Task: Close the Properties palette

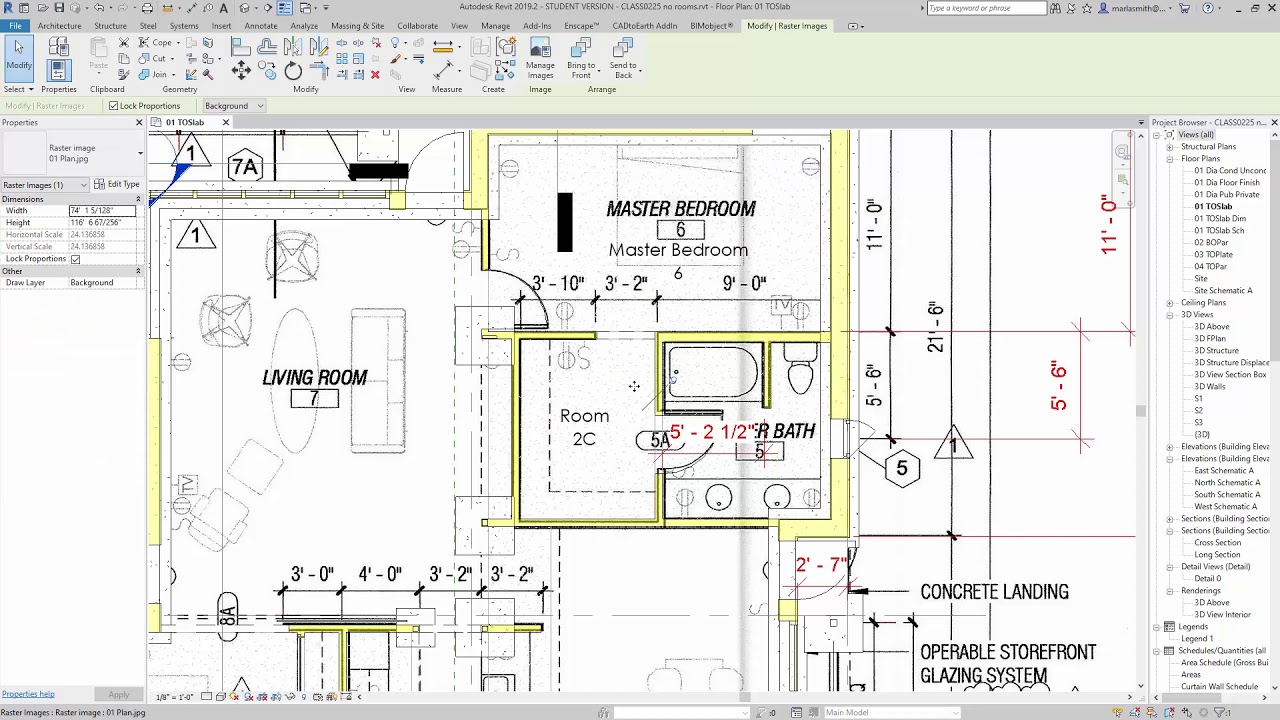Action: pos(139,122)
